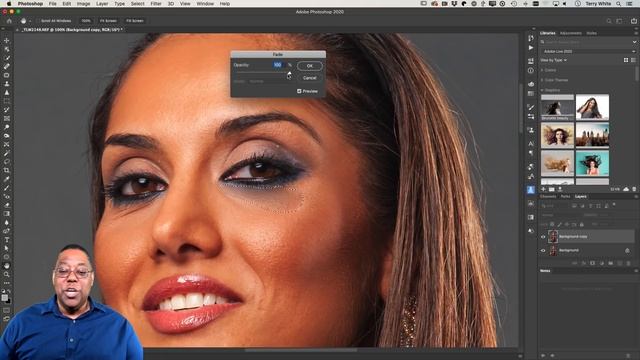Click the Libraries search field
Viewport: 640px width, 360px height.
(585, 42)
